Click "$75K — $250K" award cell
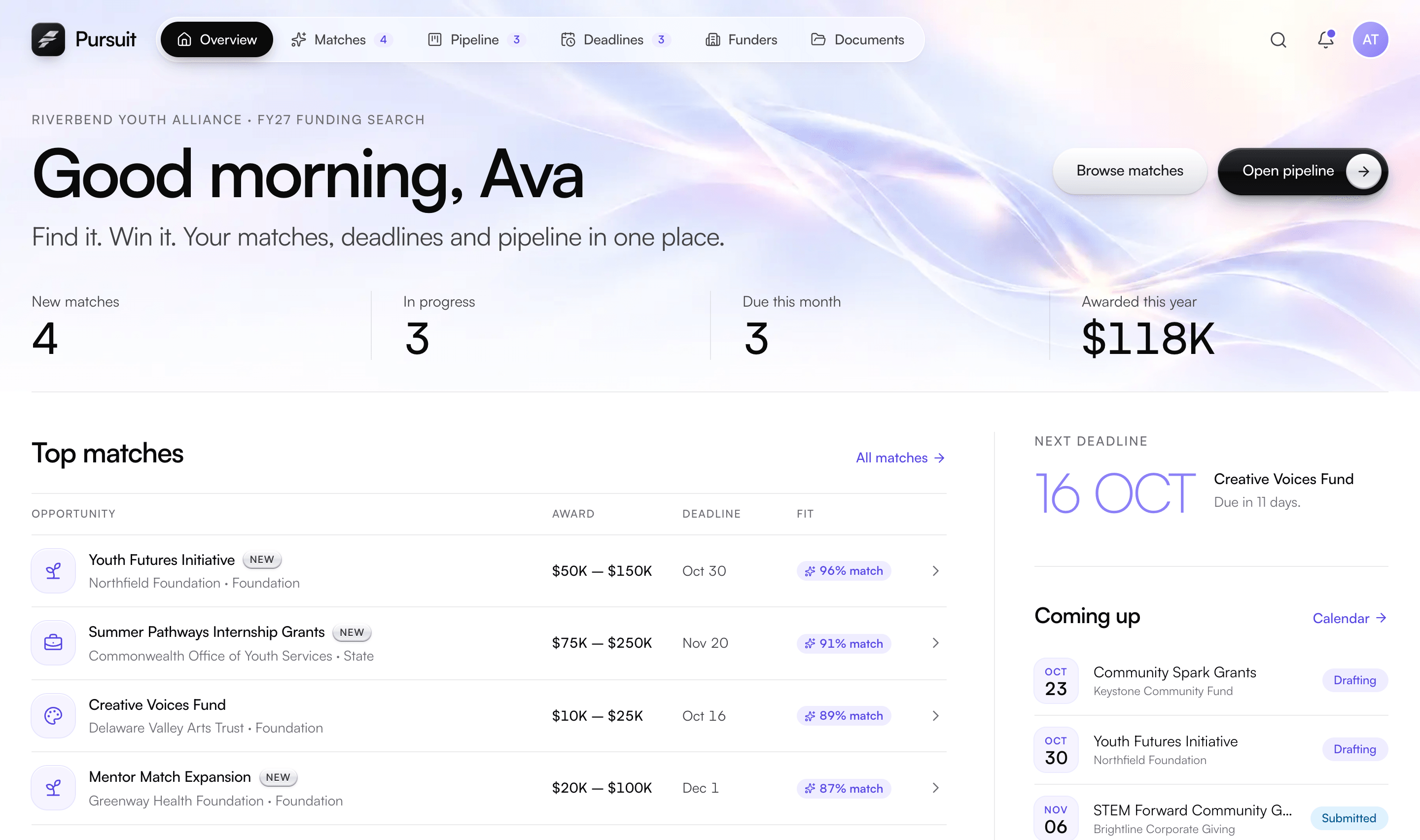 (602, 643)
